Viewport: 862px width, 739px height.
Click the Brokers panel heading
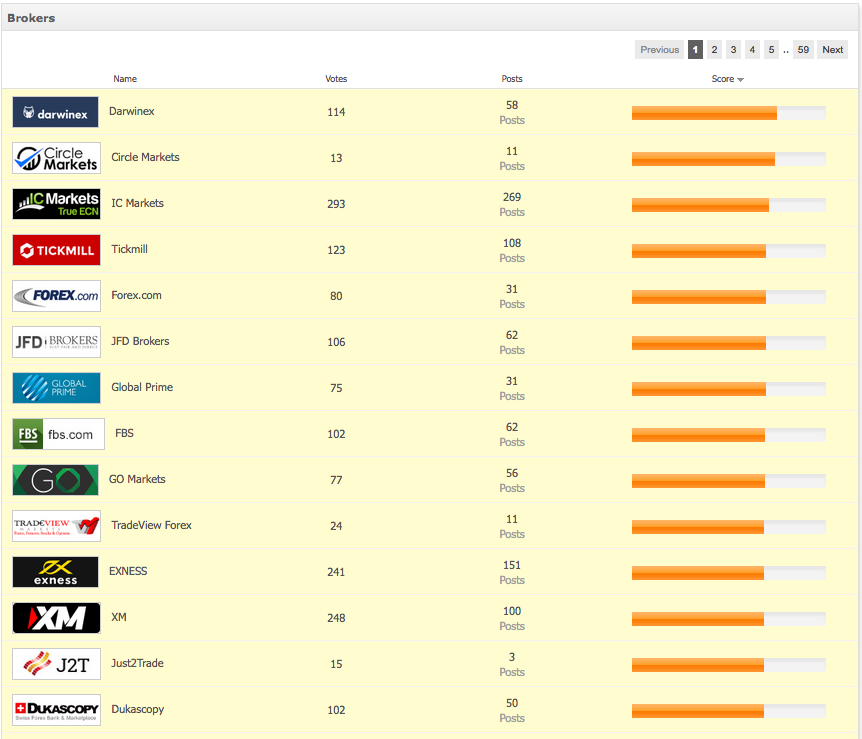(31, 18)
